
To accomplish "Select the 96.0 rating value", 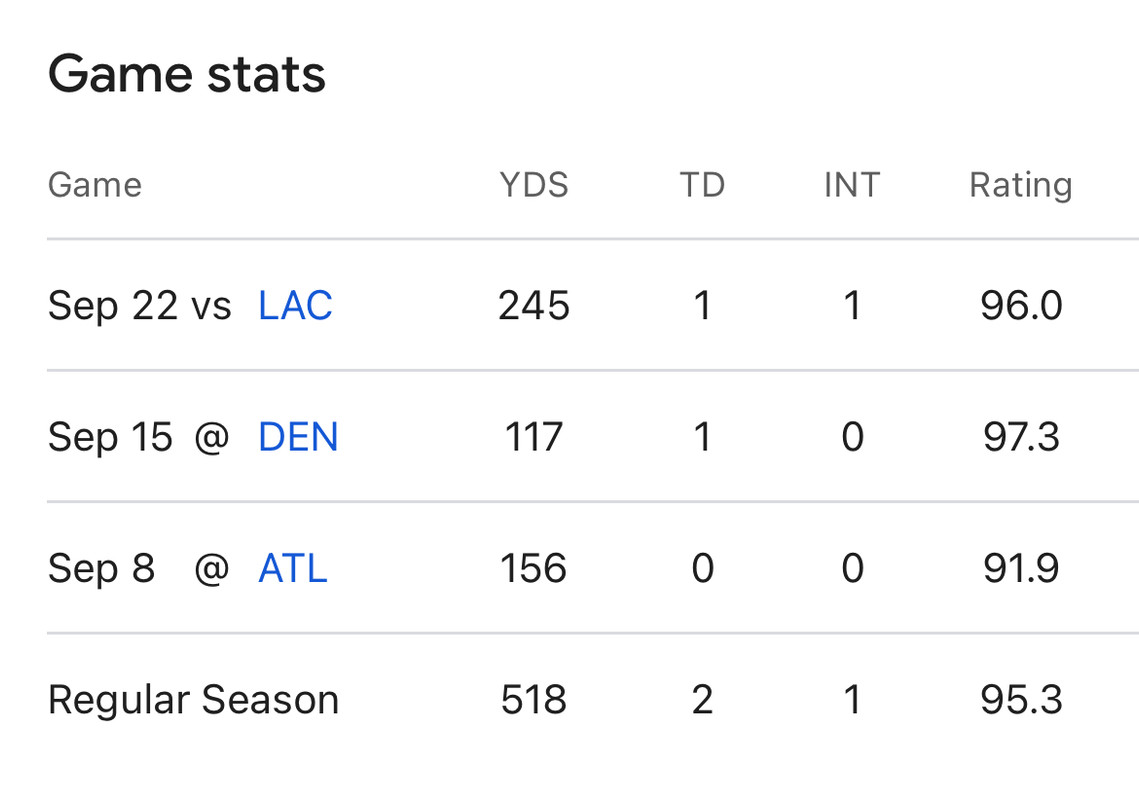I will (1021, 306).
